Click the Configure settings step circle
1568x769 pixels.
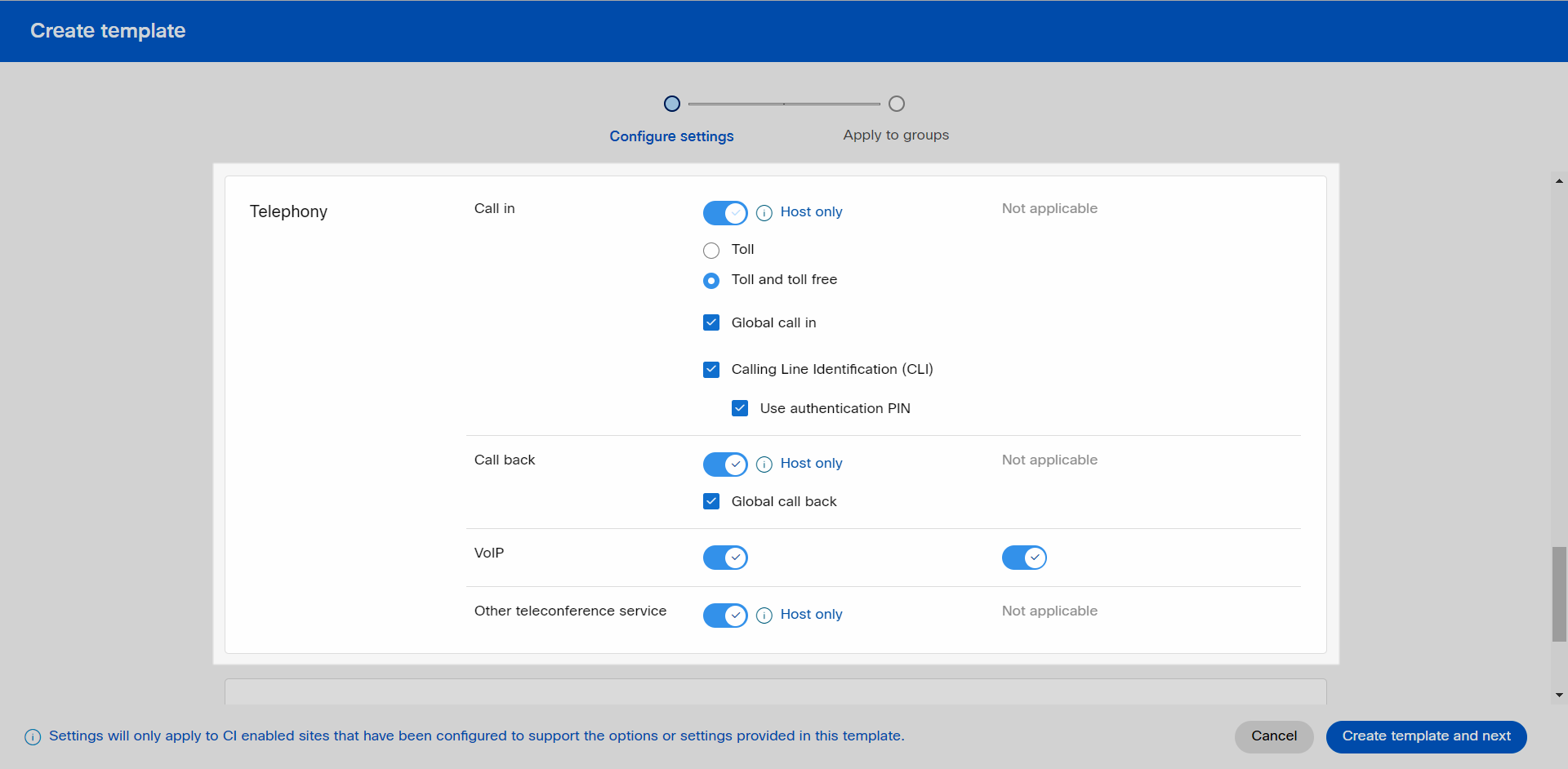click(x=672, y=104)
